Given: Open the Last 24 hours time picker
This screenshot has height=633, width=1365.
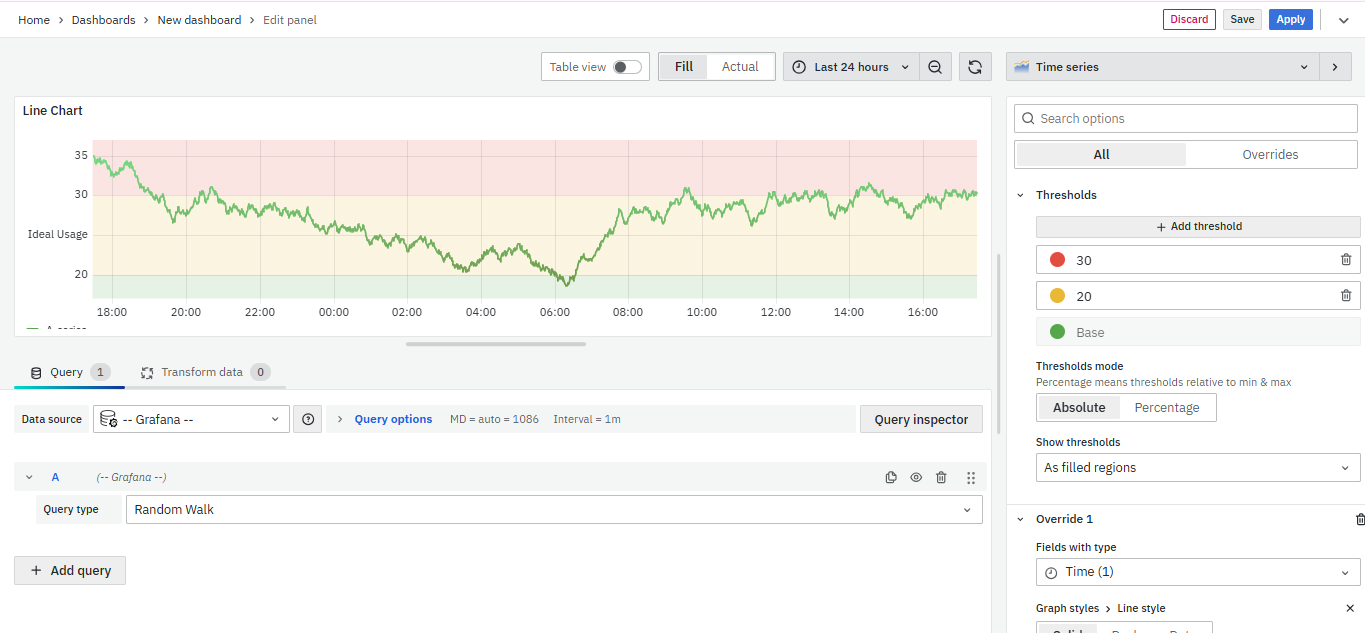Looking at the screenshot, I should pyautogui.click(x=851, y=67).
